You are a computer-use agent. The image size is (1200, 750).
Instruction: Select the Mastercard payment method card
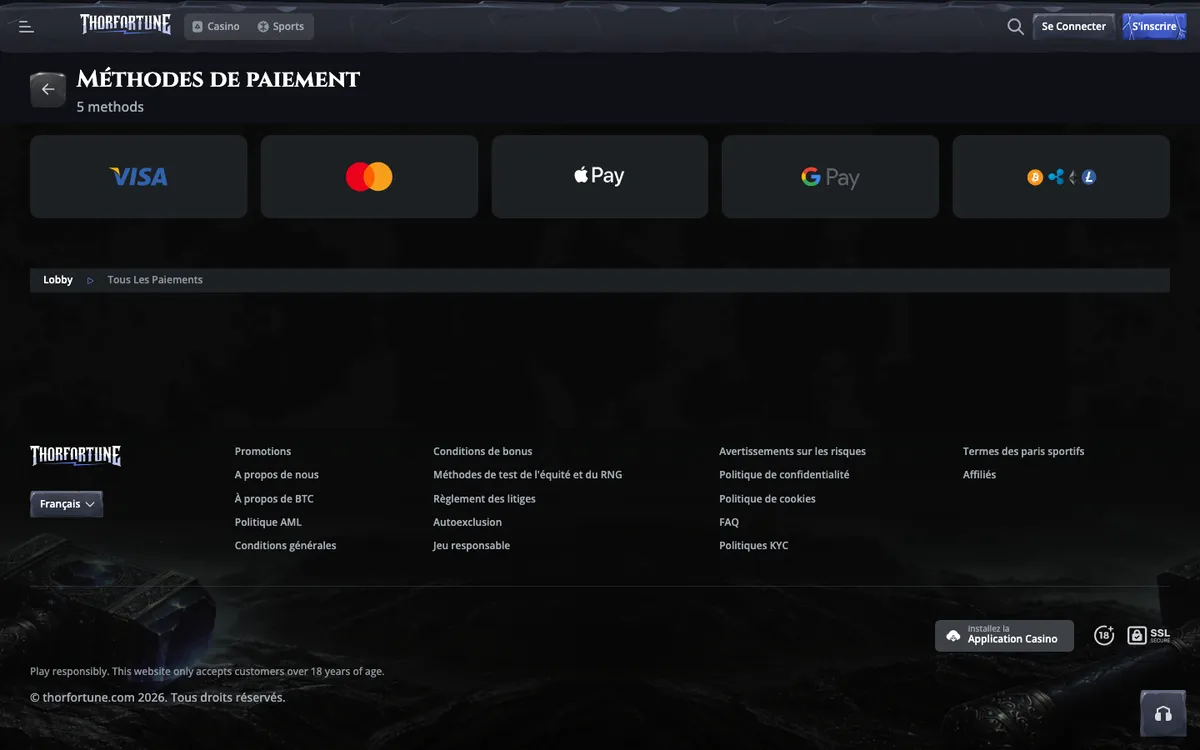[x=369, y=177]
